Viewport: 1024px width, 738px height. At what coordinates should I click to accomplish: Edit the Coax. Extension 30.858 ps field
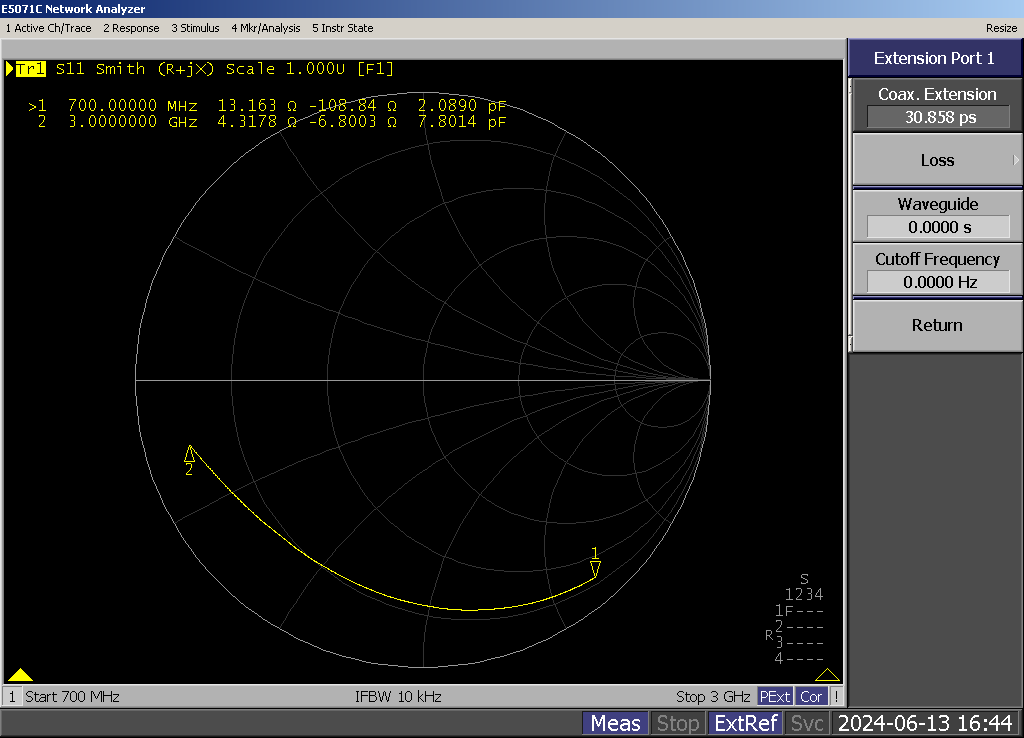point(937,117)
